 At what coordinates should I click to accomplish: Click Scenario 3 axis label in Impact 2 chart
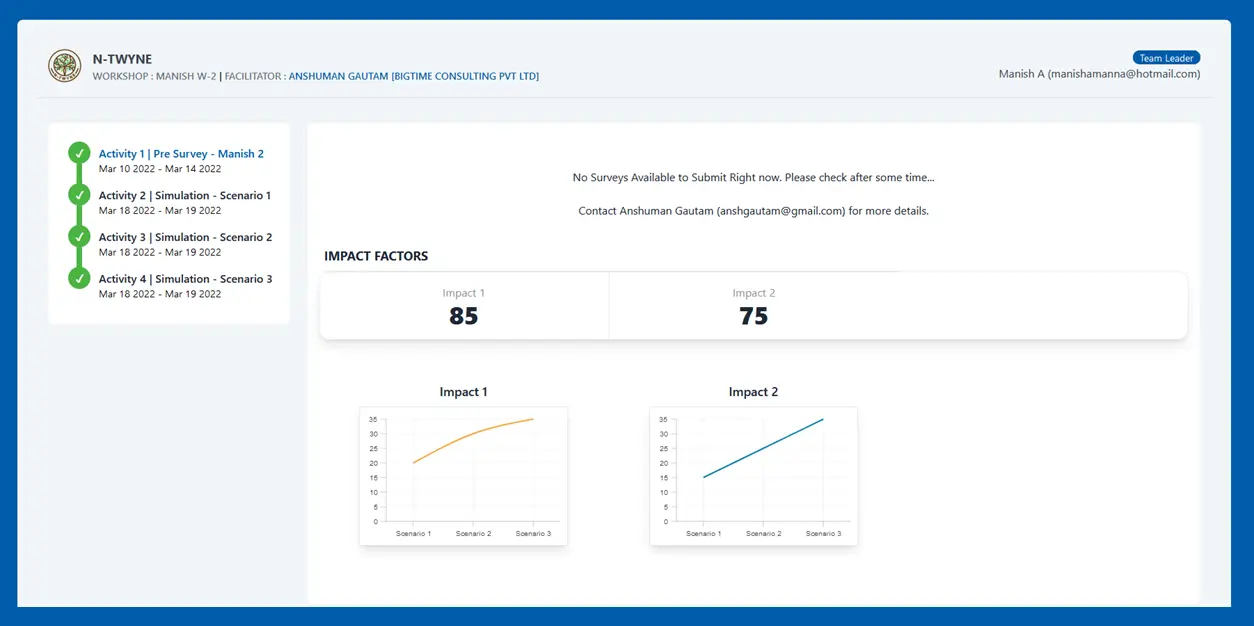(823, 534)
